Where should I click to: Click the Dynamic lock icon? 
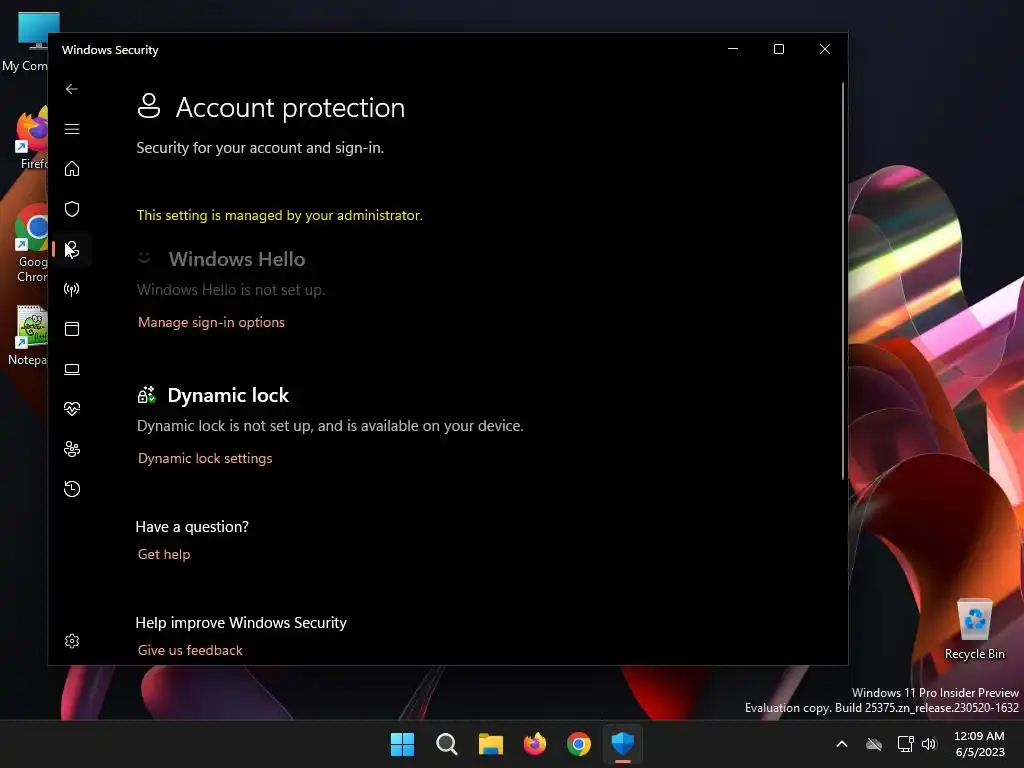[x=146, y=395]
